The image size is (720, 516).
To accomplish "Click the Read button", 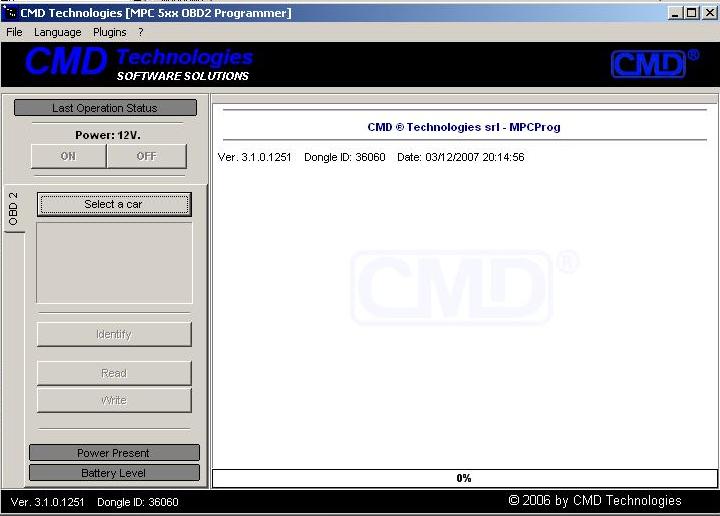I will pyautogui.click(x=114, y=373).
